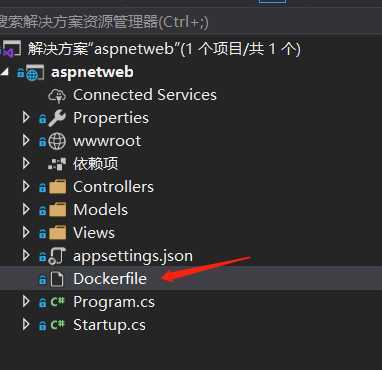Click the Program.cs C# icon
This screenshot has width=382, height=370.
[x=57, y=302]
